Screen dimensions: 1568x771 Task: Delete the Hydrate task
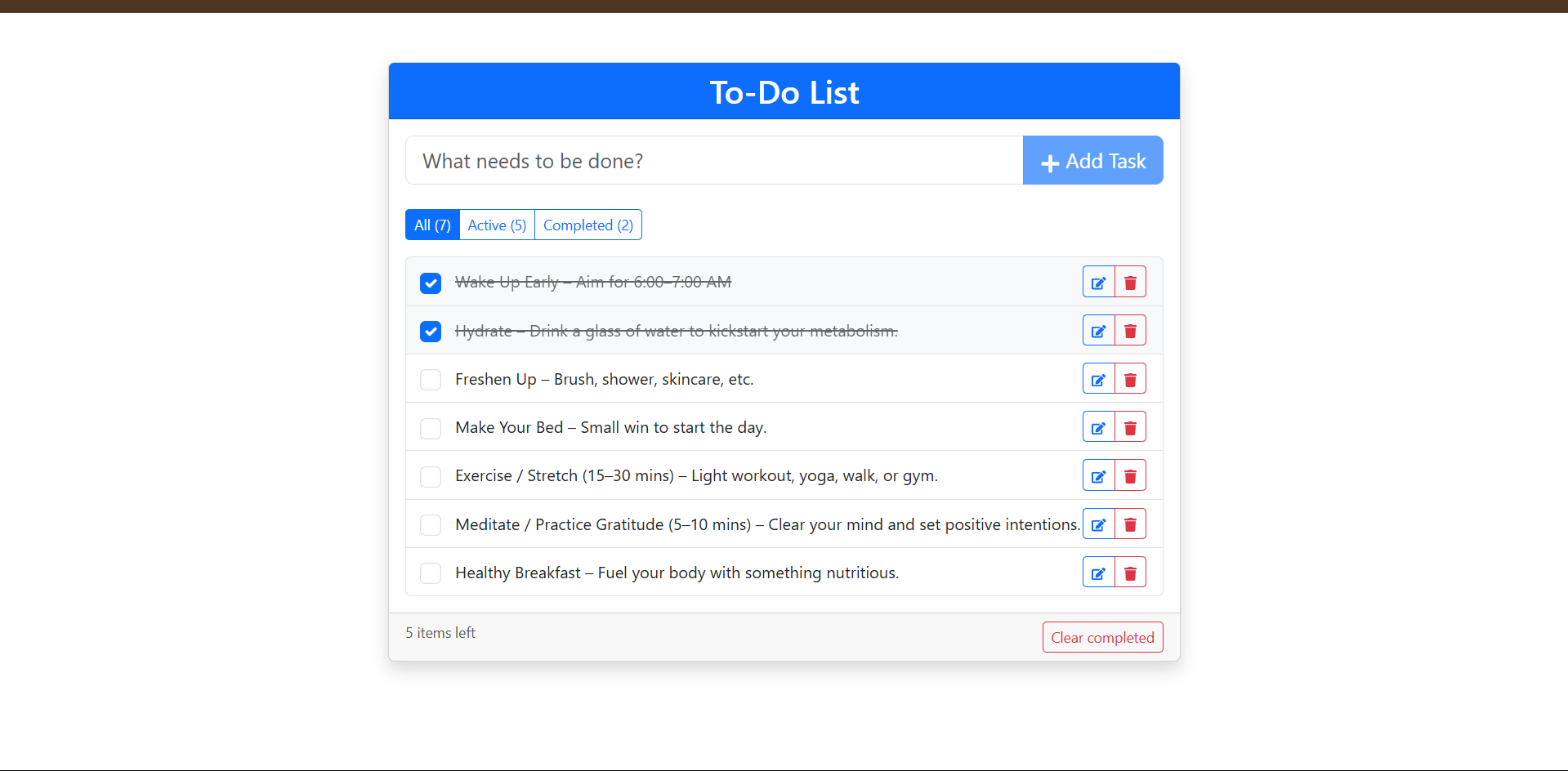(x=1130, y=330)
